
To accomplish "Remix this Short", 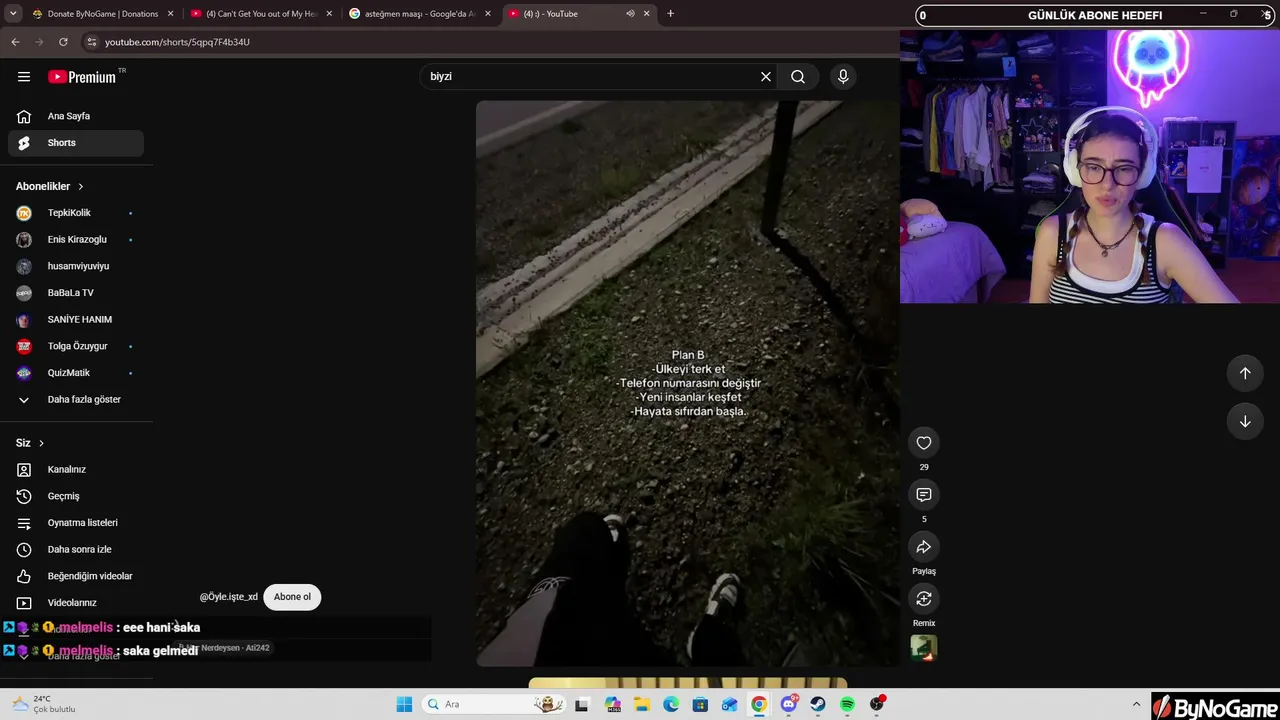I will (x=924, y=599).
